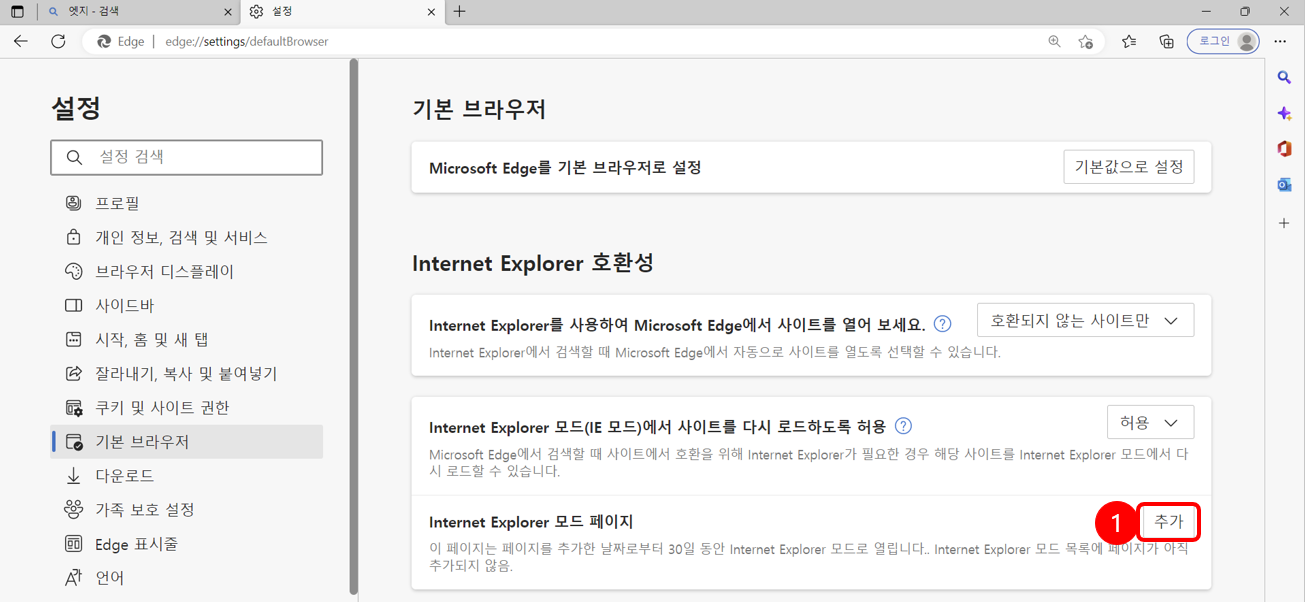Open the Settings and more ellipsis menu
This screenshot has height=602, width=1305.
click(x=1281, y=41)
